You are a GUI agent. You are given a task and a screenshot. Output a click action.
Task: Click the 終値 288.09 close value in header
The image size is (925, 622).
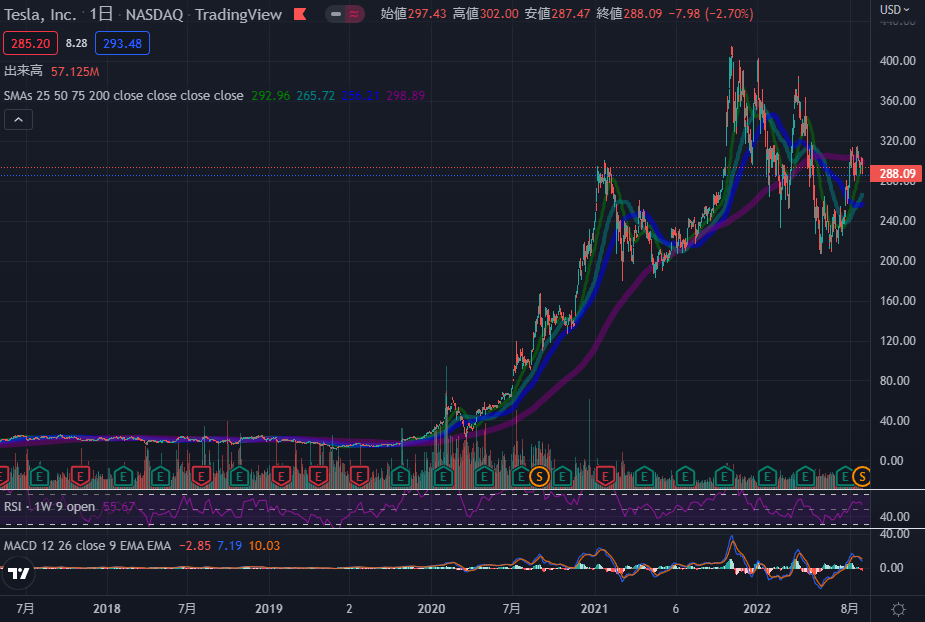tap(629, 14)
